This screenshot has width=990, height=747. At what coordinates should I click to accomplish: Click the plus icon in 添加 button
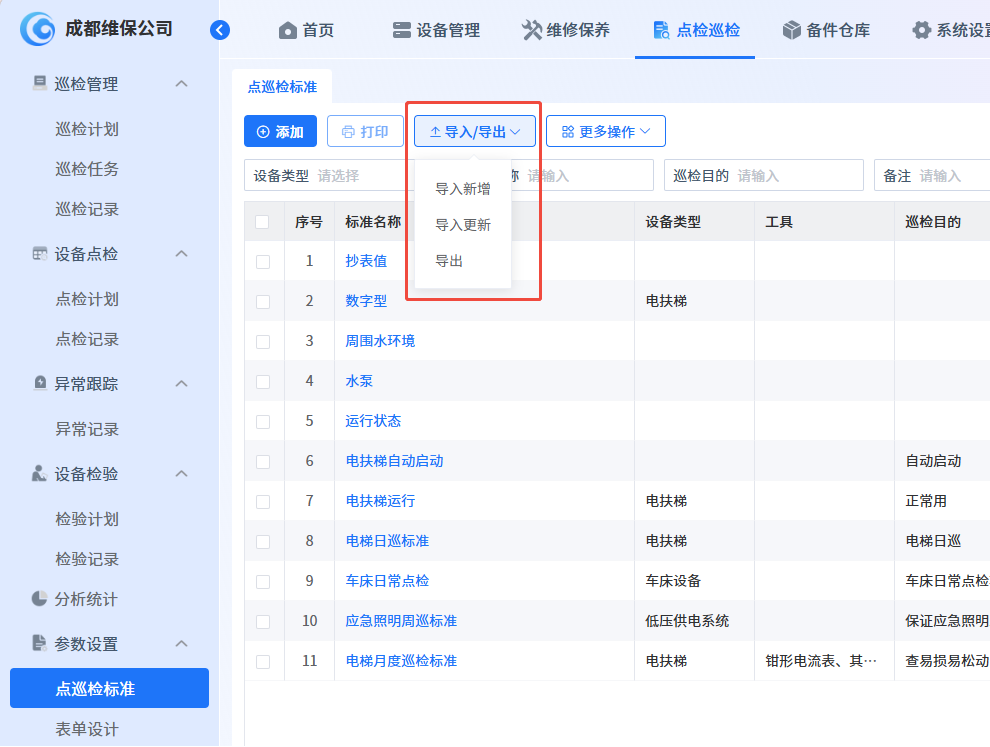coord(263,132)
